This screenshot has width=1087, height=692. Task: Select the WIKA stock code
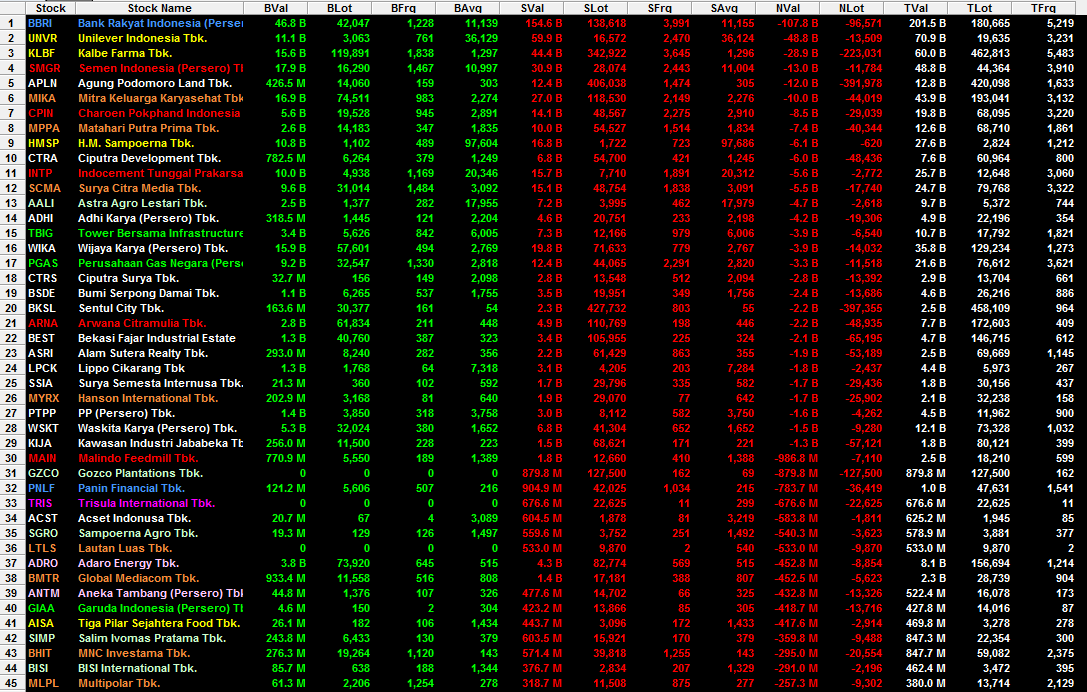click(42, 248)
